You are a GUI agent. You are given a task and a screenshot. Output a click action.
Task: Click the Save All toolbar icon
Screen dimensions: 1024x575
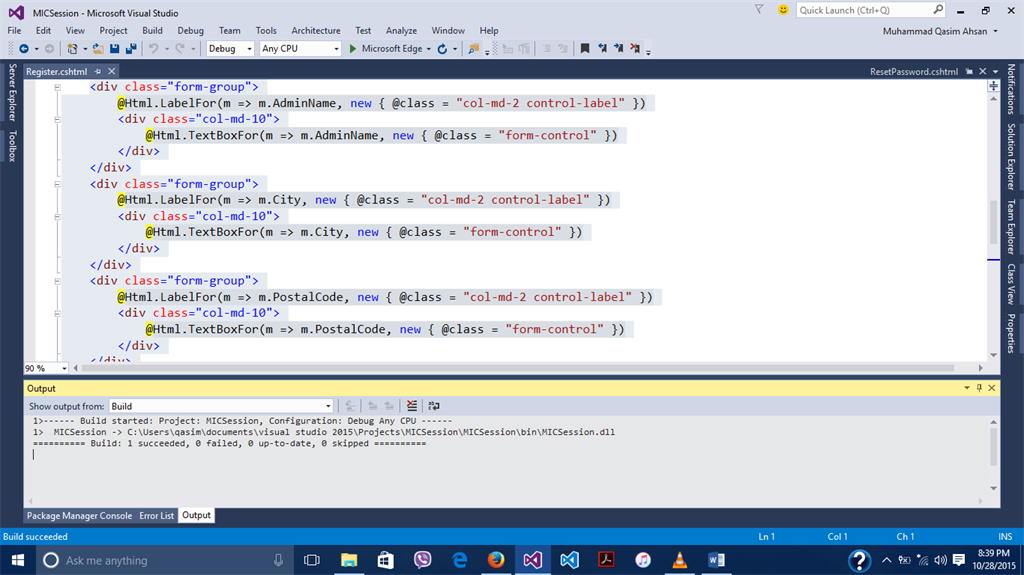coord(131,48)
